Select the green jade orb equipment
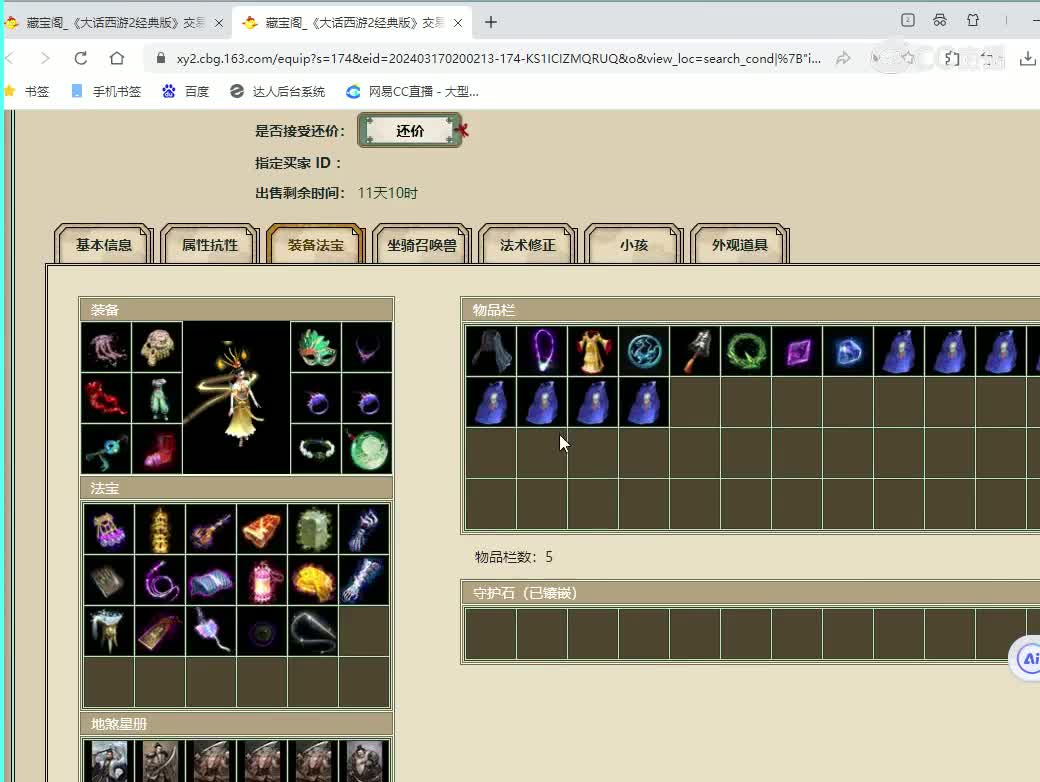1040x782 pixels. (367, 449)
